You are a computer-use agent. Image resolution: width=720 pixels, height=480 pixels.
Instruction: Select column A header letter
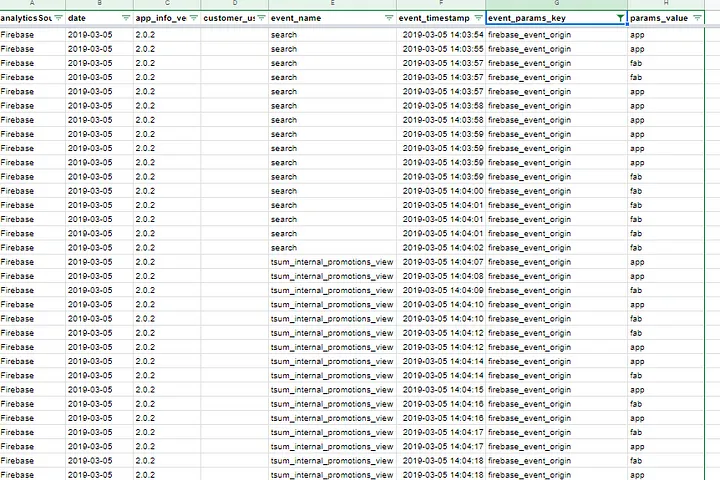coord(32,3)
